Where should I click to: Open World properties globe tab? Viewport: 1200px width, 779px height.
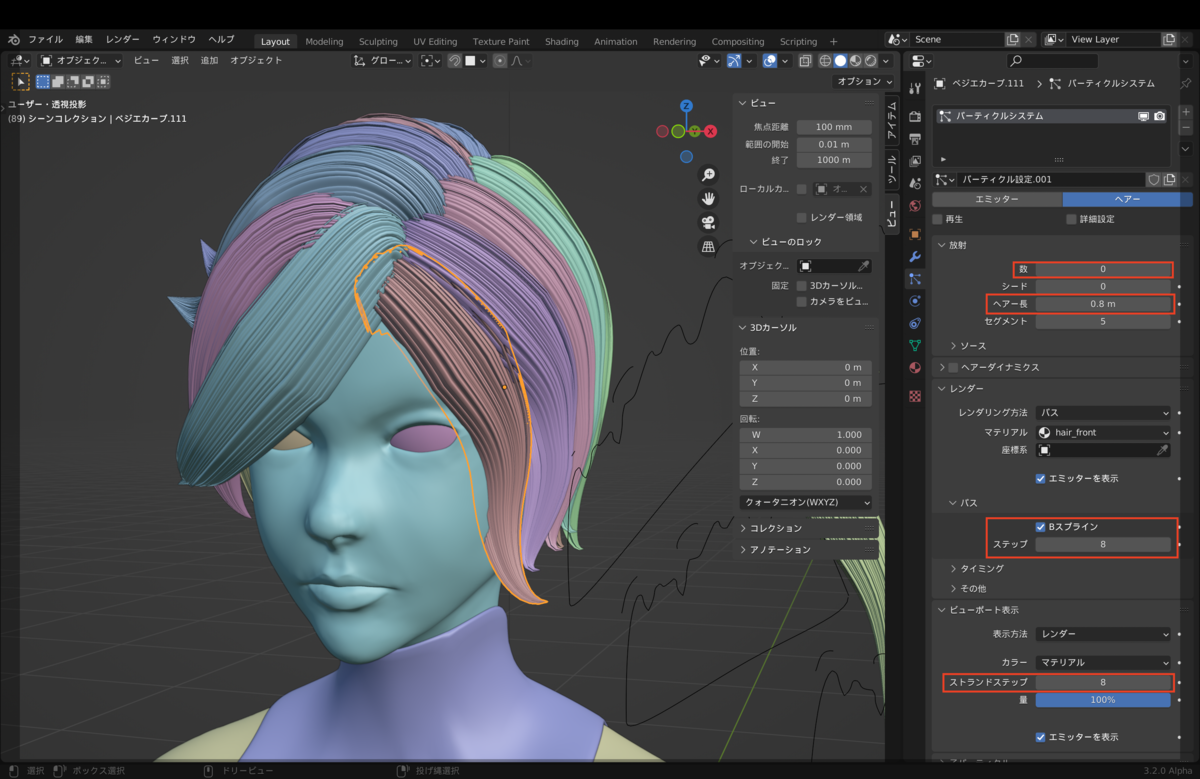pyautogui.click(x=914, y=206)
